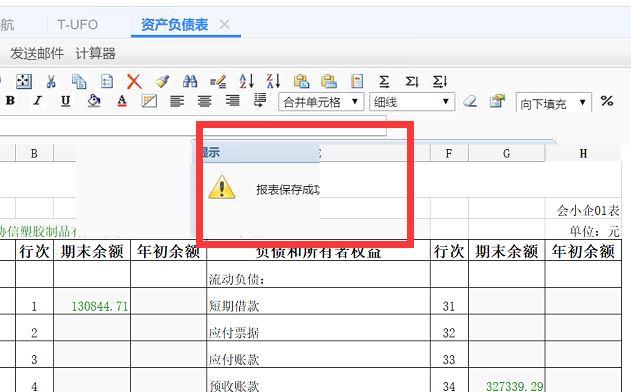
Task: Click the second Sigma sum icon
Action: tap(412, 82)
